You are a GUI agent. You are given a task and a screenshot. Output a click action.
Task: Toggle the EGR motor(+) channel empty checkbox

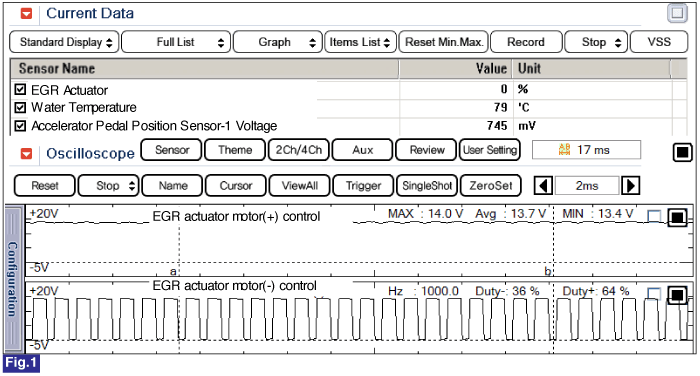(x=654, y=217)
